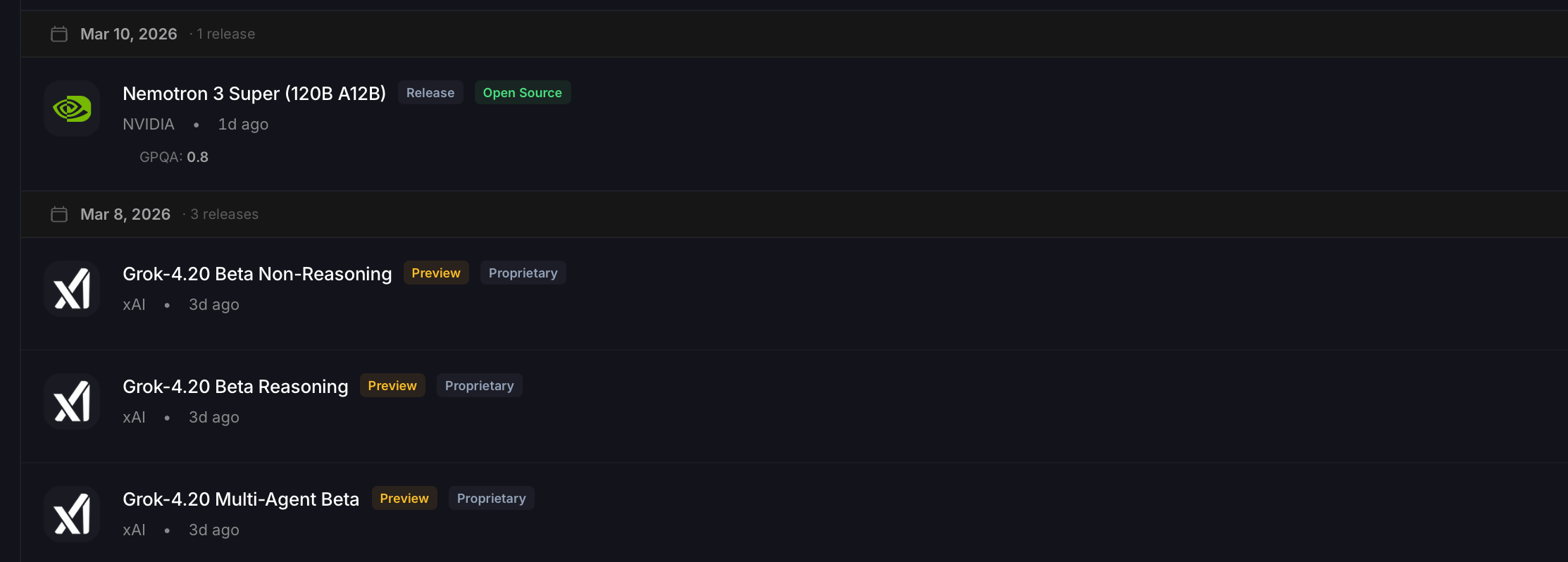Screen dimensions: 1568x562
Task: Open the Grok-4.20 Multi-Agent Beta model page
Action: click(241, 499)
